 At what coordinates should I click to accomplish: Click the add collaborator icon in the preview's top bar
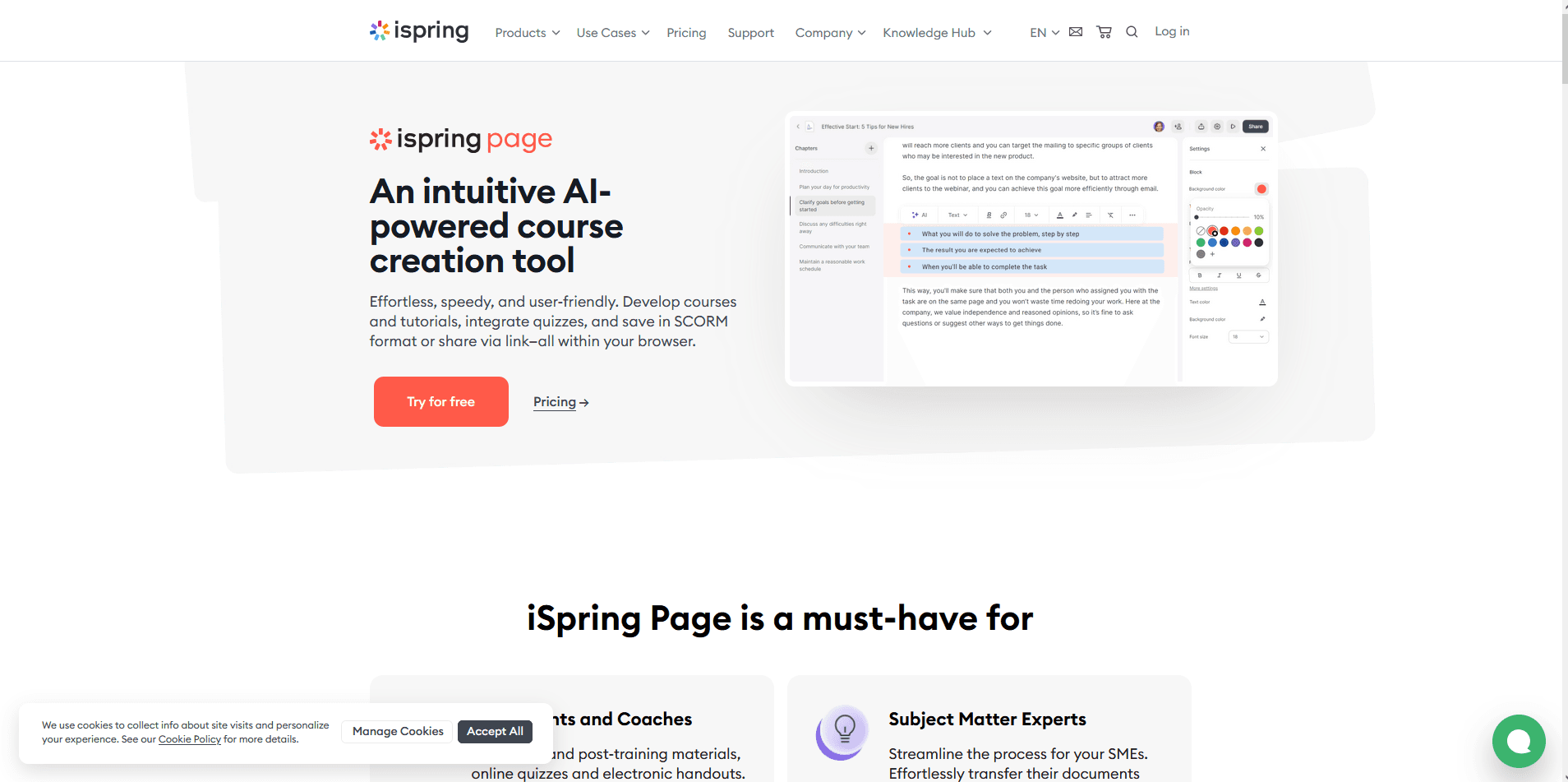point(1178,127)
